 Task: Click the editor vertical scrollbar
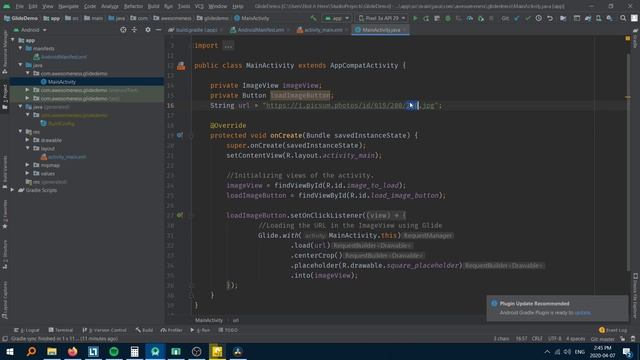click(628, 161)
